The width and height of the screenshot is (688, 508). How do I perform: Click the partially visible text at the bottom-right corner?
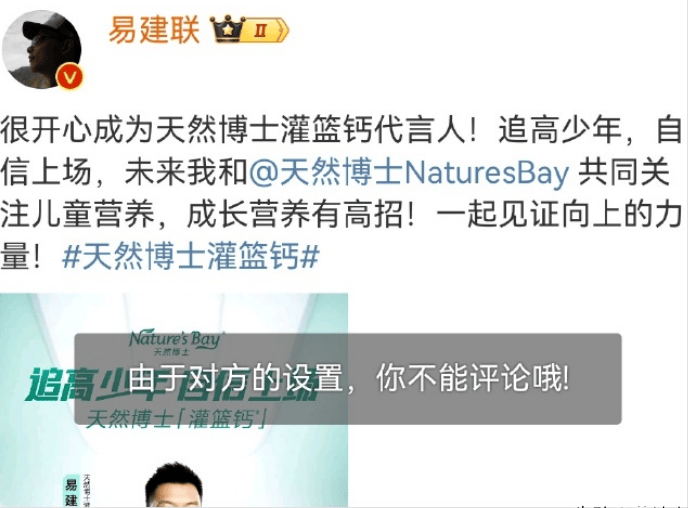(629, 505)
